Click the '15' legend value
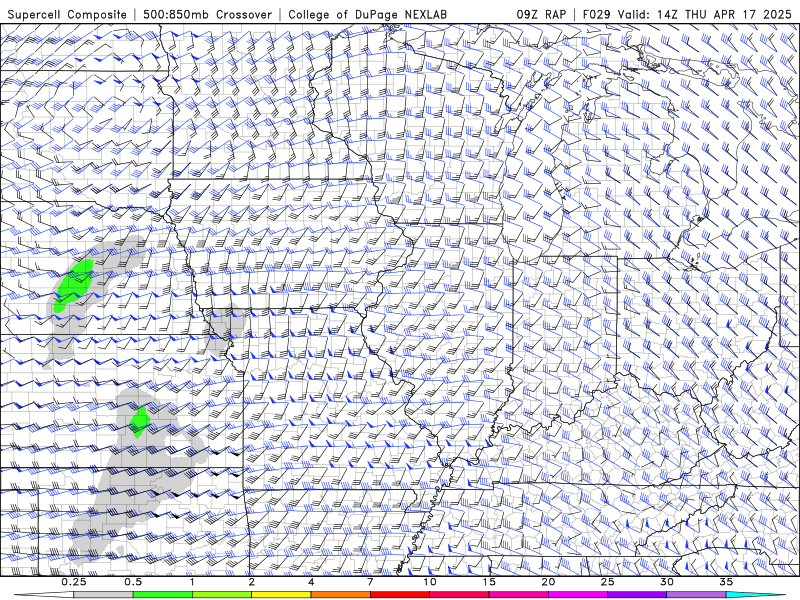Image resolution: width=800 pixels, height=600 pixels. [x=489, y=582]
